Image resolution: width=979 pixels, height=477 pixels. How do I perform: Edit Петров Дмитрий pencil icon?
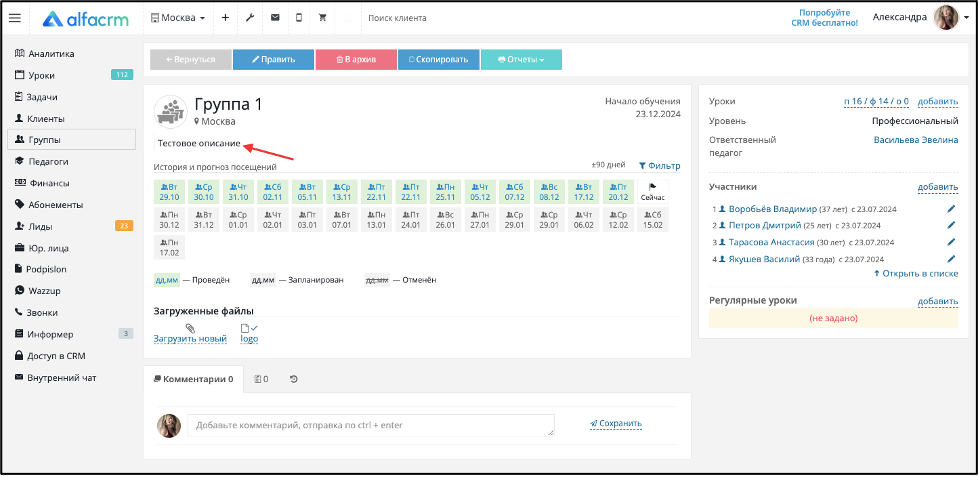pyautogui.click(x=952, y=225)
